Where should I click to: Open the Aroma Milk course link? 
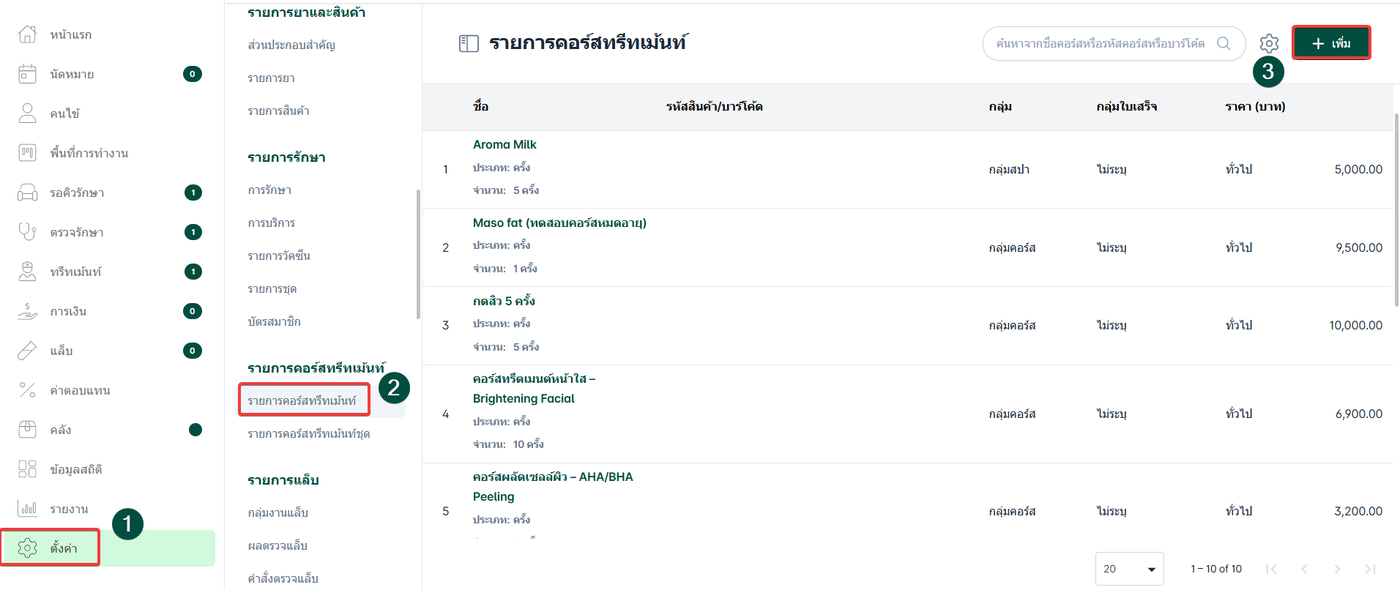505,145
